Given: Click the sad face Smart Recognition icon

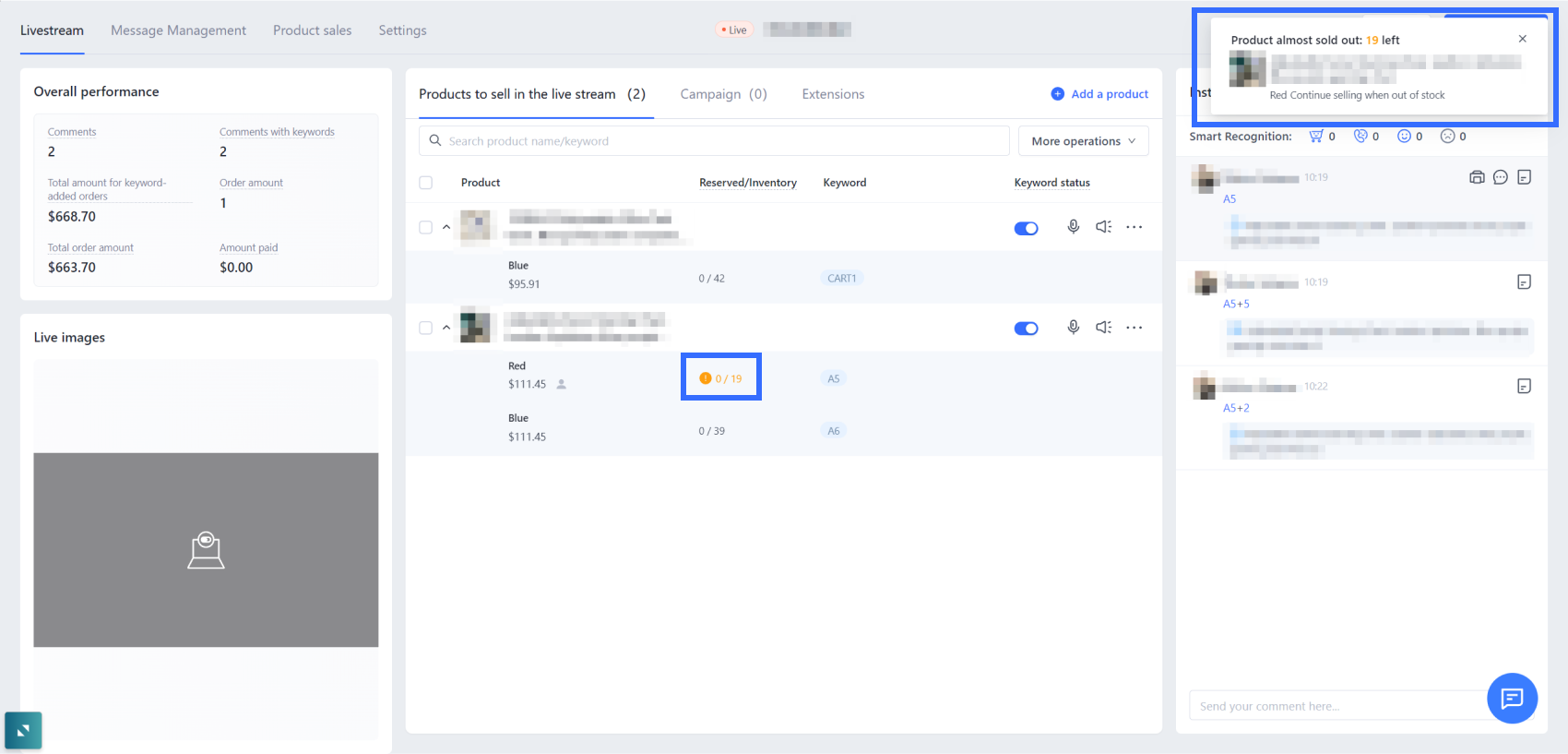Looking at the screenshot, I should (x=1447, y=137).
